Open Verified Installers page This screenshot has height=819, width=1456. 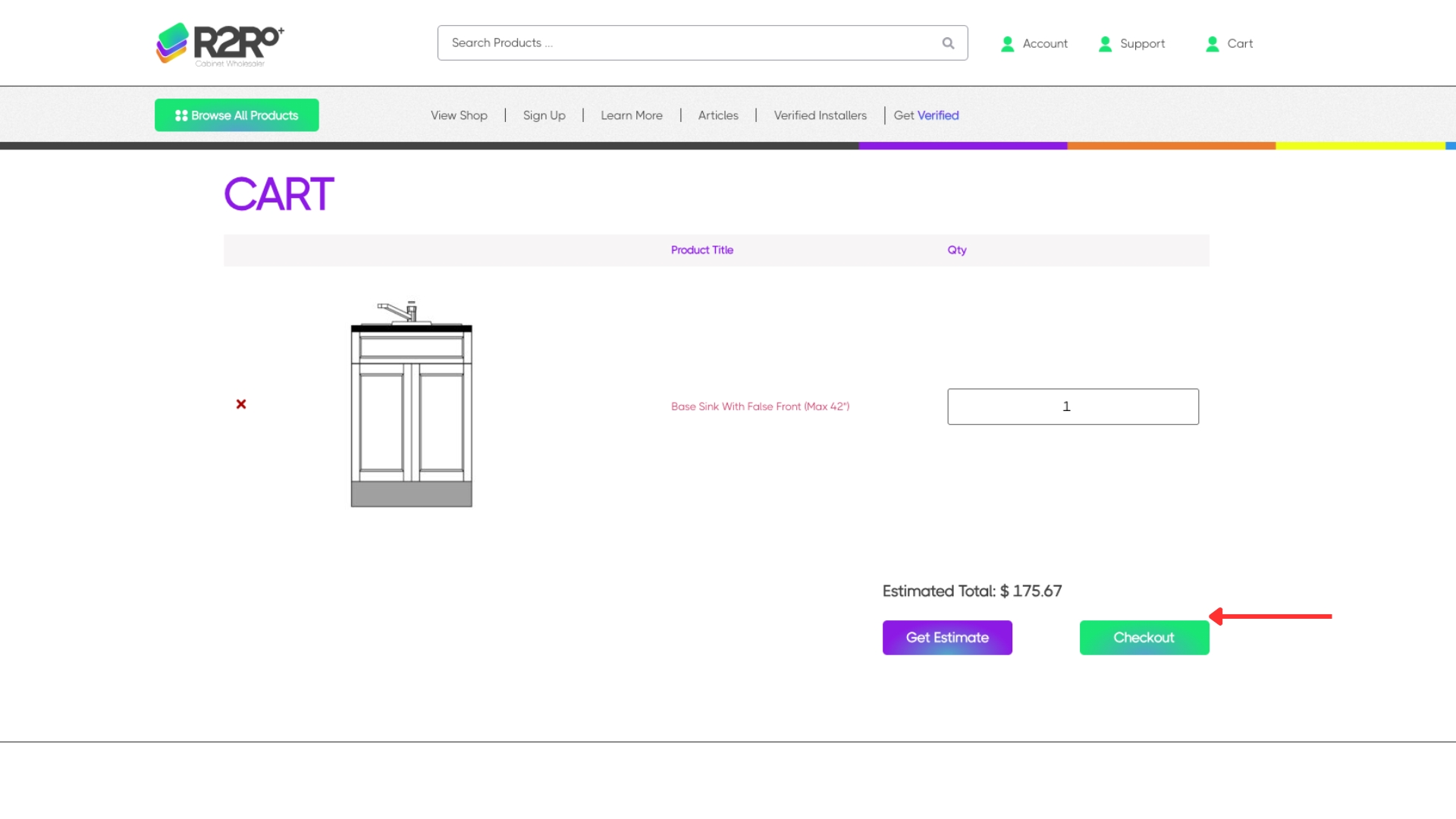pyautogui.click(x=820, y=115)
